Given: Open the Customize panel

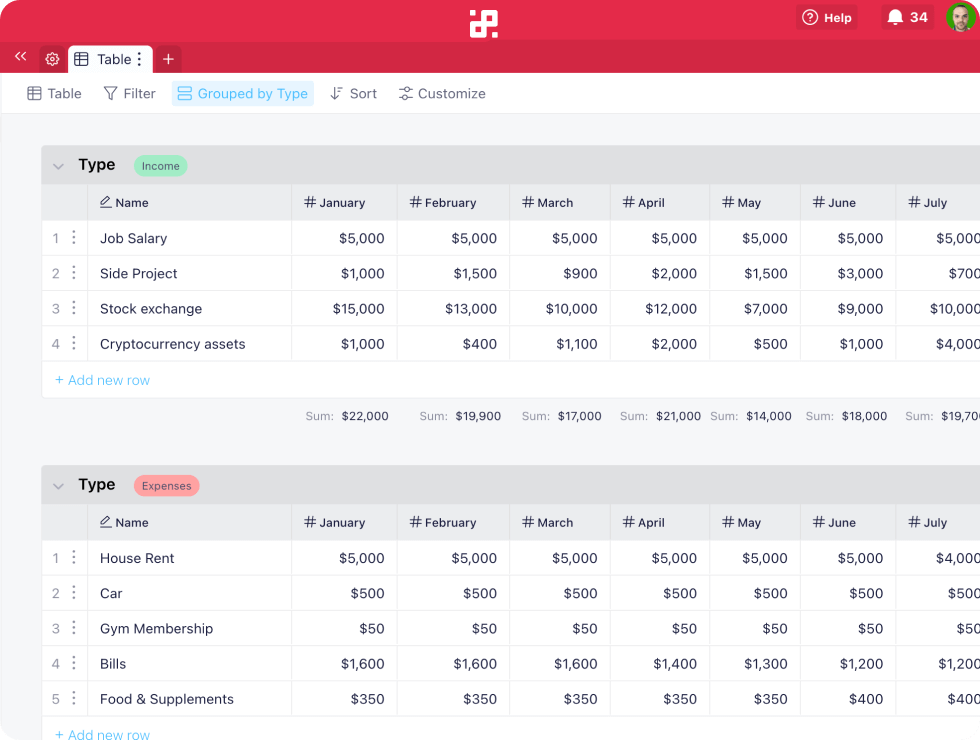Looking at the screenshot, I should (x=442, y=94).
